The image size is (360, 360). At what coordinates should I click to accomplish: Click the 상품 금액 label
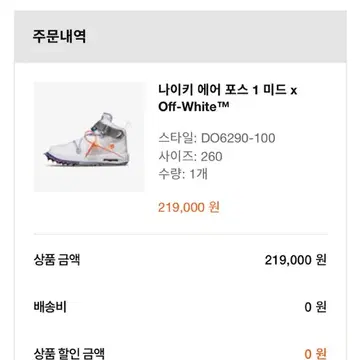coord(57,260)
